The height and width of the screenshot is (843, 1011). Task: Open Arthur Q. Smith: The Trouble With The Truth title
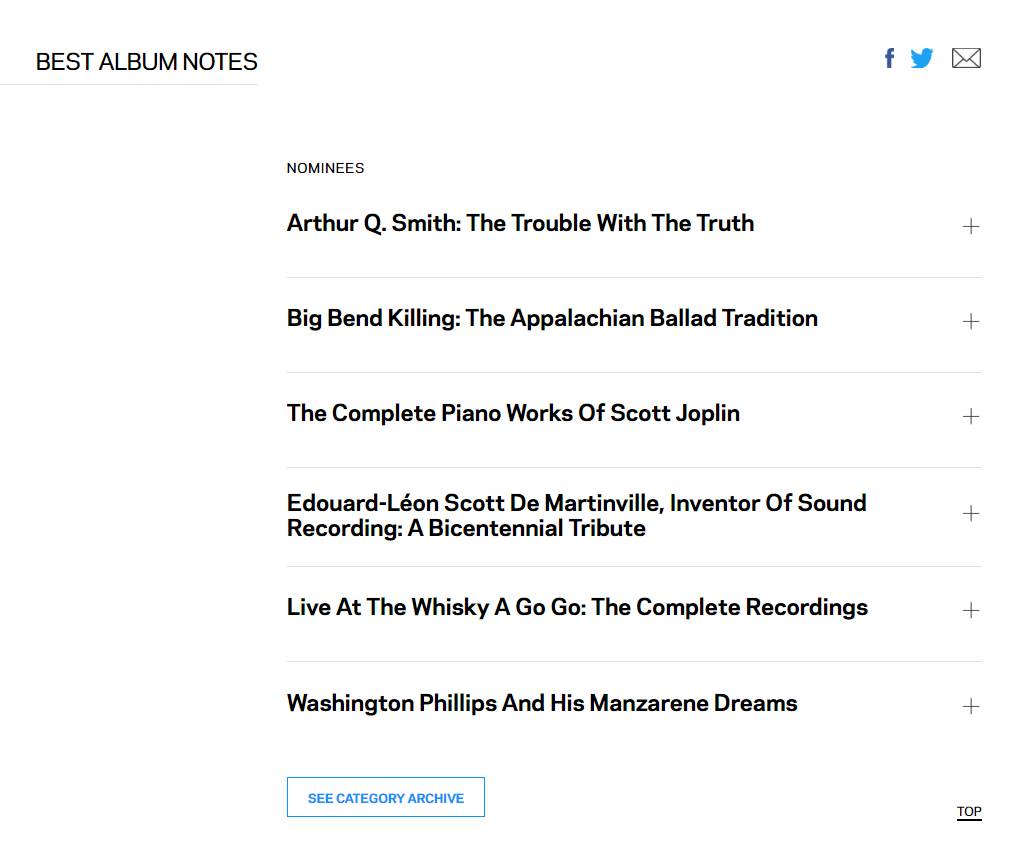click(x=520, y=223)
